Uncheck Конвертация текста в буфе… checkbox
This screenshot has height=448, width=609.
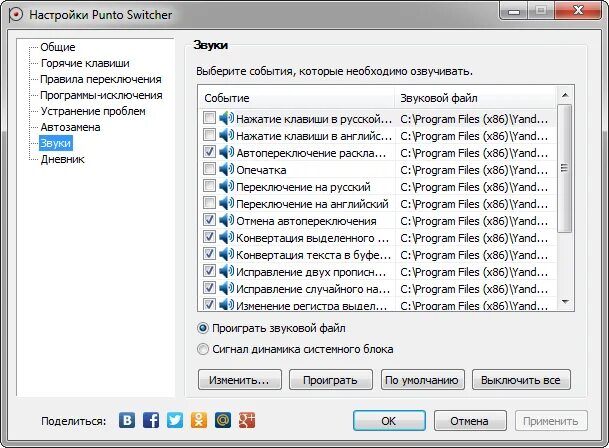tap(209, 254)
